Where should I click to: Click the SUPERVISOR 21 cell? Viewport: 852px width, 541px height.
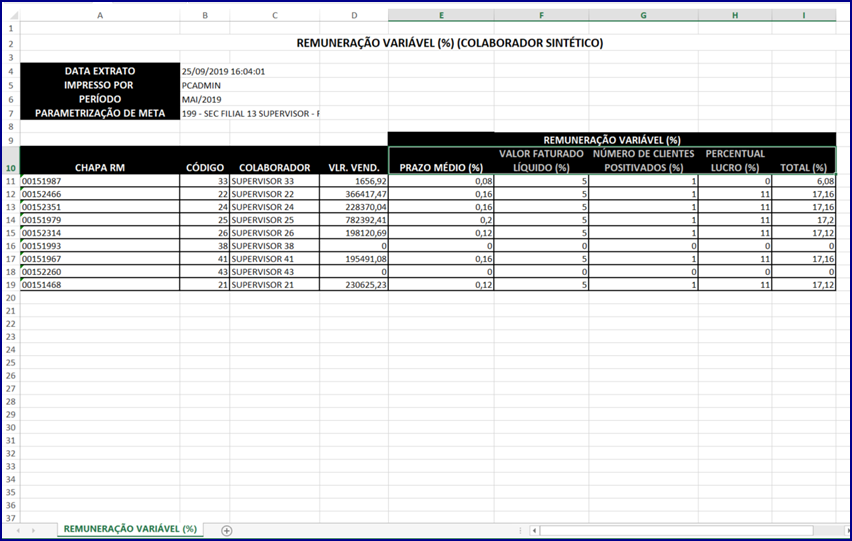pyautogui.click(x=274, y=285)
